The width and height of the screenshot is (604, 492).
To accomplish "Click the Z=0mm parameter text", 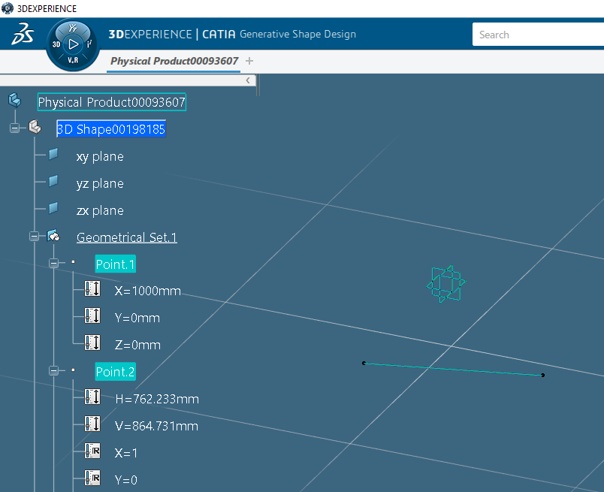I will 138,344.
